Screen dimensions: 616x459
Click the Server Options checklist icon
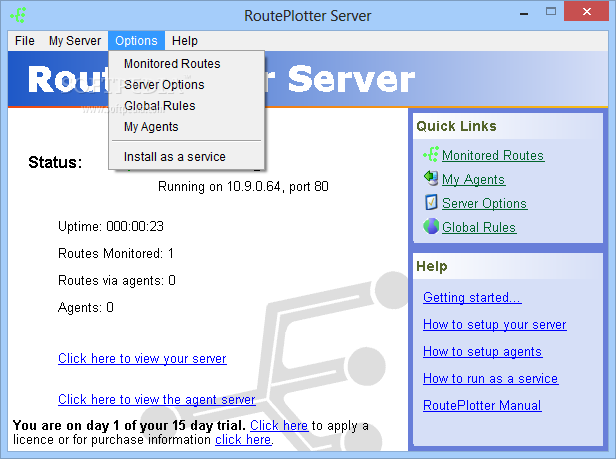(x=431, y=202)
